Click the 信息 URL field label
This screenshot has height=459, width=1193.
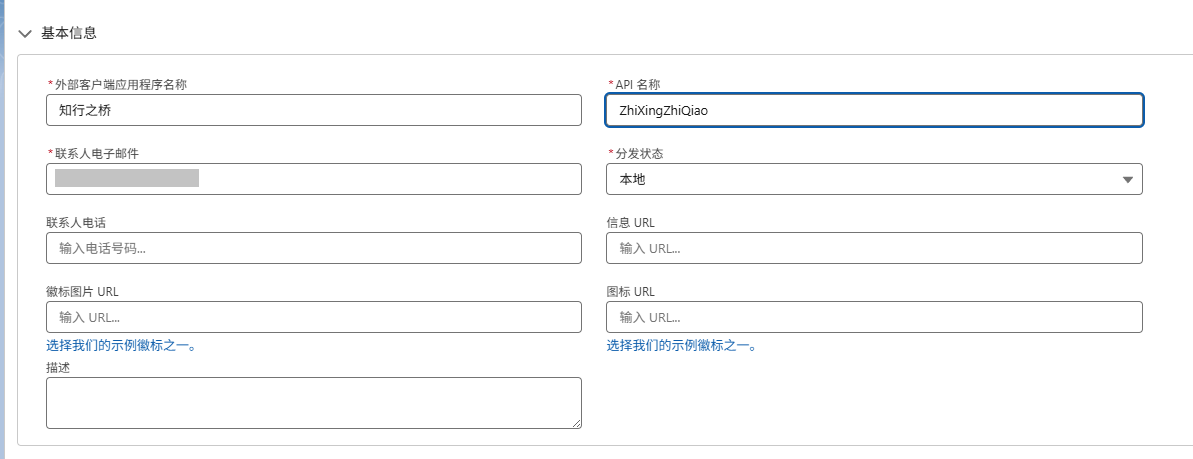coord(630,222)
